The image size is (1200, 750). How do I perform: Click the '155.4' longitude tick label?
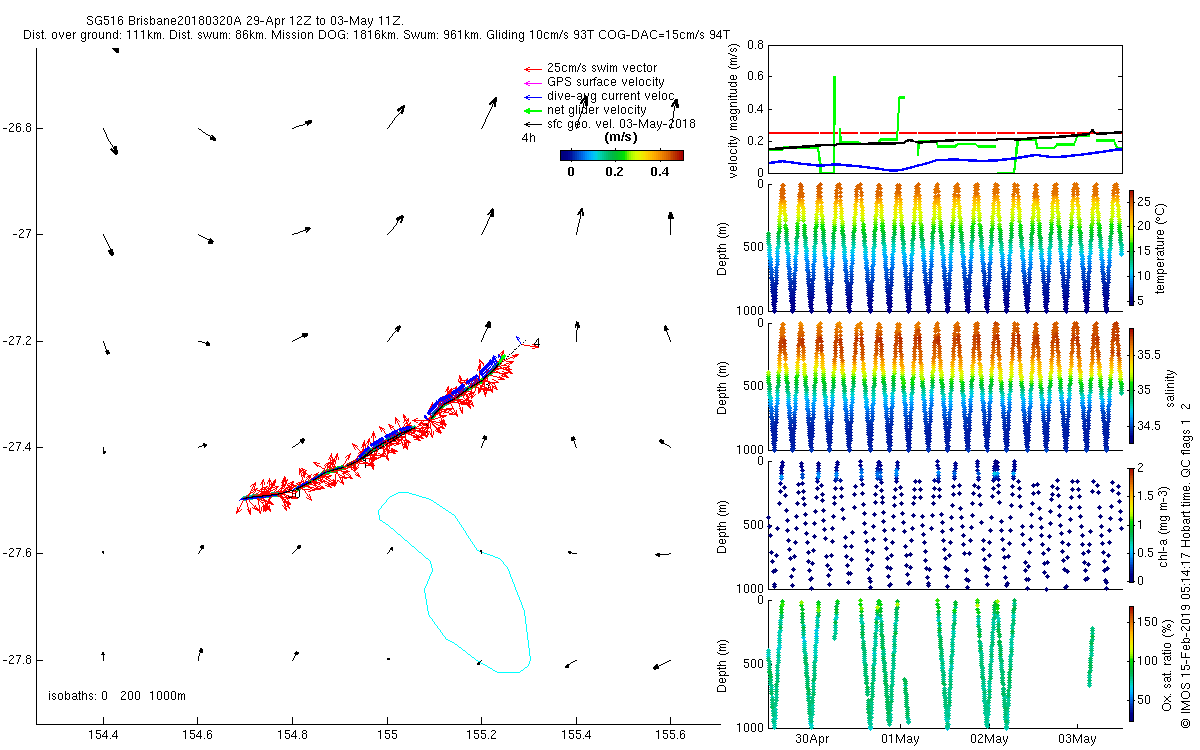click(x=576, y=735)
